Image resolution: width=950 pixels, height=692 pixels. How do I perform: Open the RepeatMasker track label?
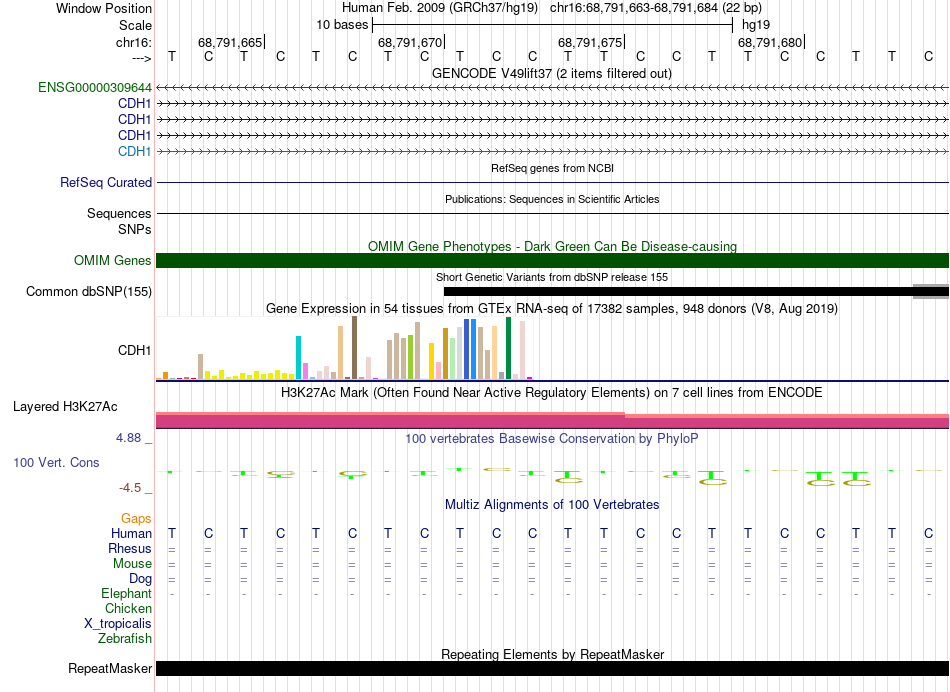point(110,669)
